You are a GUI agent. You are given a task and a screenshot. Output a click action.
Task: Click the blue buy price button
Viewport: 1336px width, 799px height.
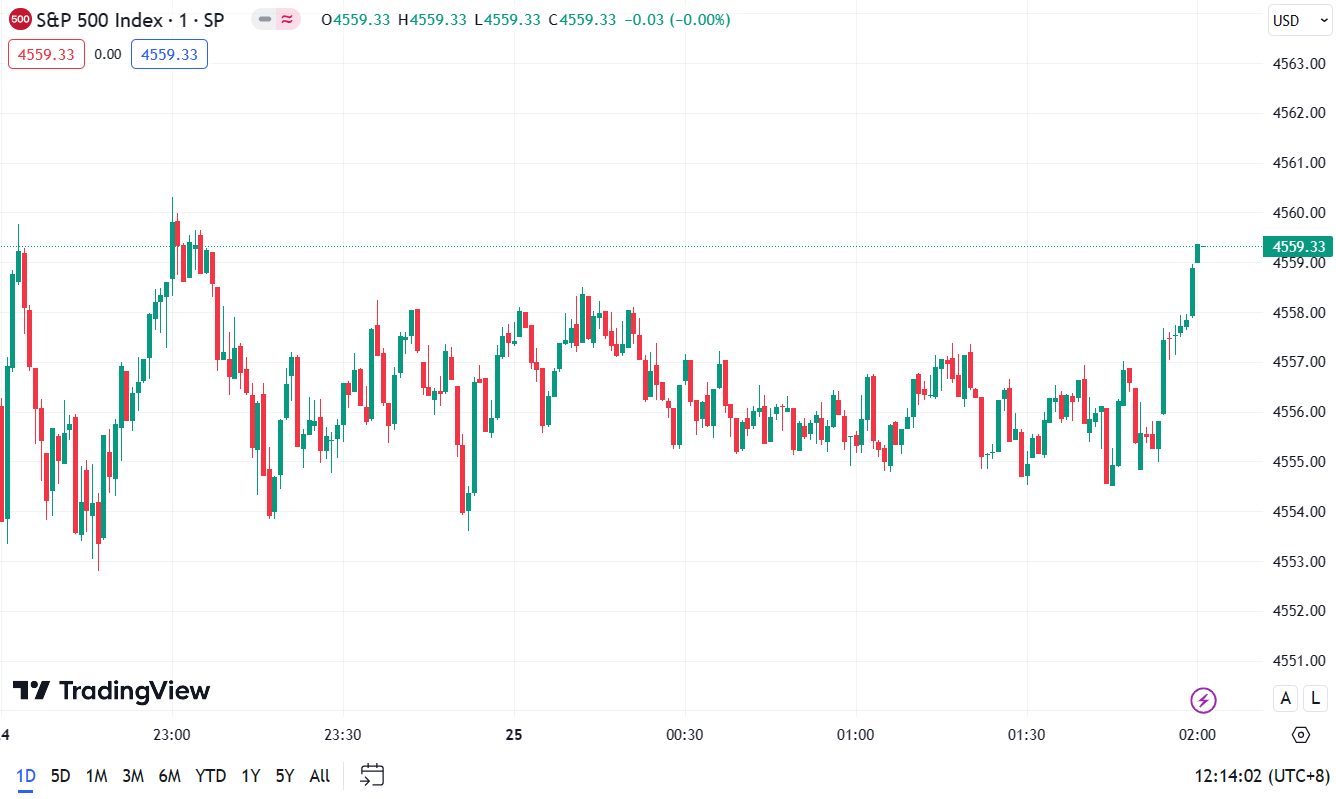(x=169, y=54)
